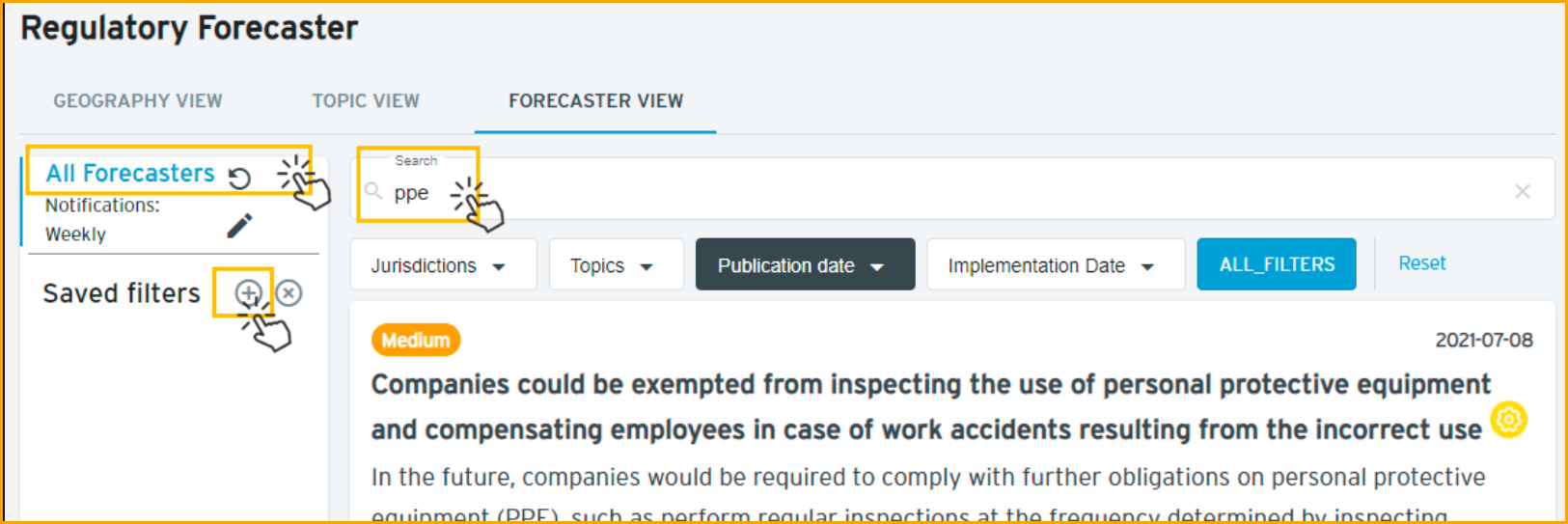This screenshot has height=524, width=1568.
Task: Clear the search with X icon
Action: pyautogui.click(x=1523, y=191)
